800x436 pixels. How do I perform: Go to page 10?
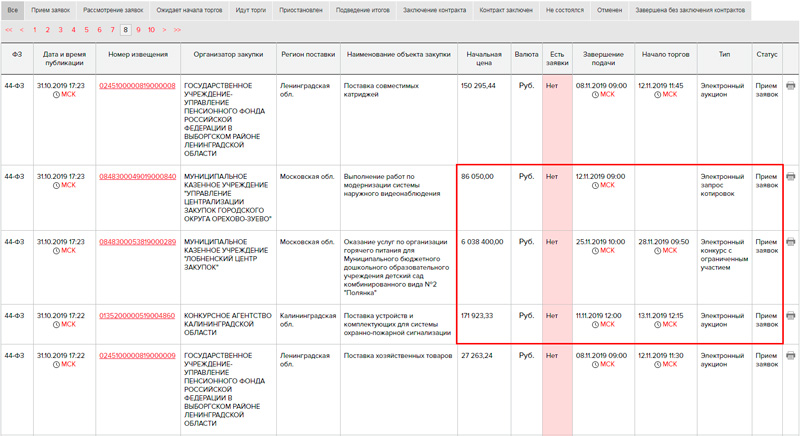(x=152, y=30)
